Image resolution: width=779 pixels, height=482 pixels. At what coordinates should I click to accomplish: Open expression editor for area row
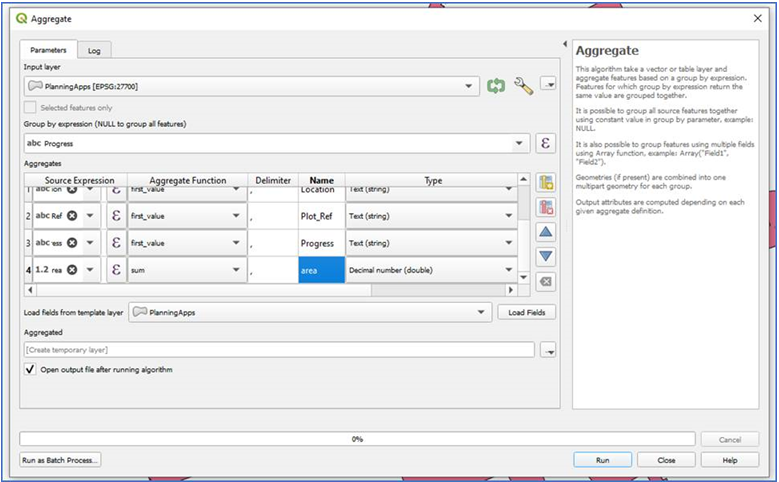click(x=116, y=270)
